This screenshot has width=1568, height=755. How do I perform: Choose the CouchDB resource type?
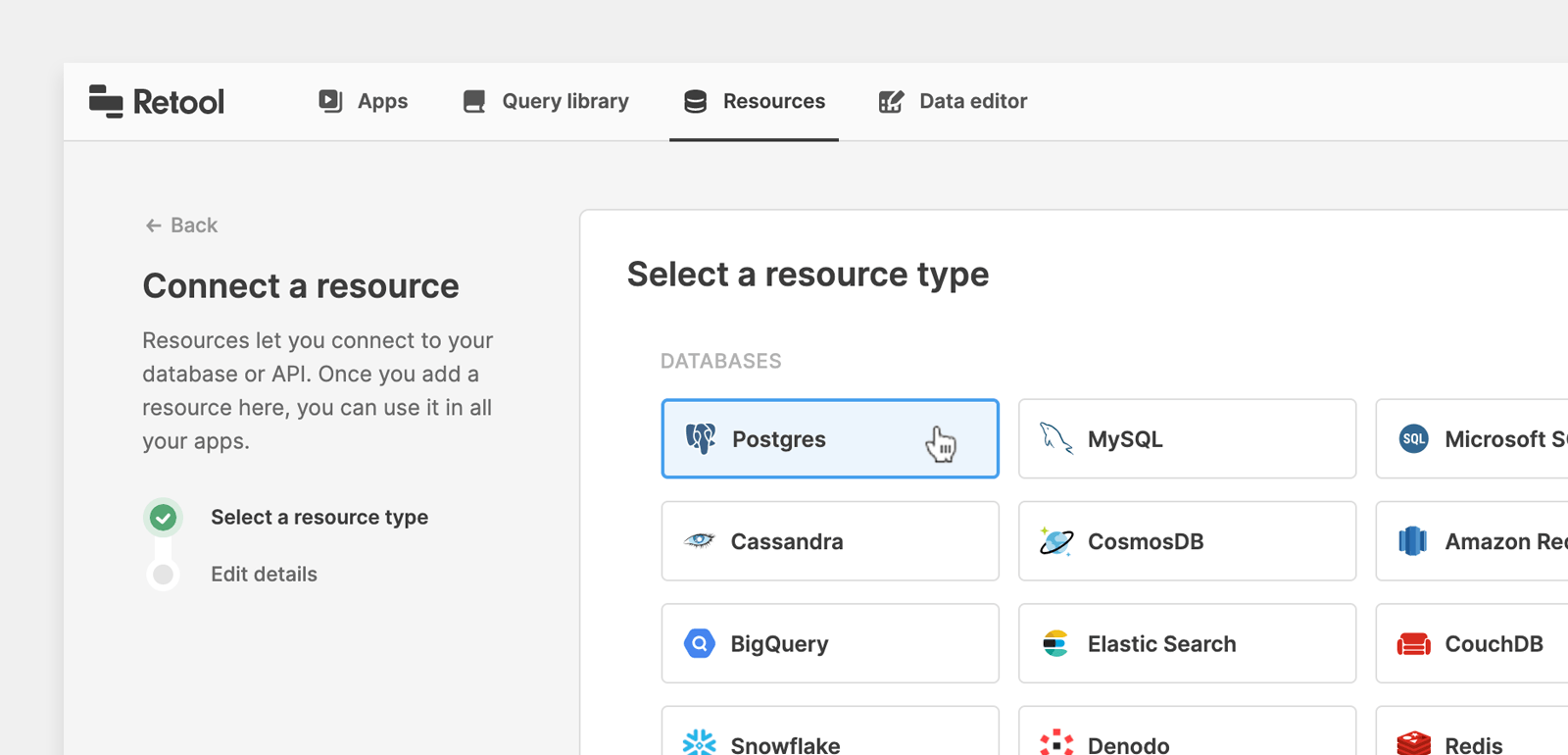1472,643
